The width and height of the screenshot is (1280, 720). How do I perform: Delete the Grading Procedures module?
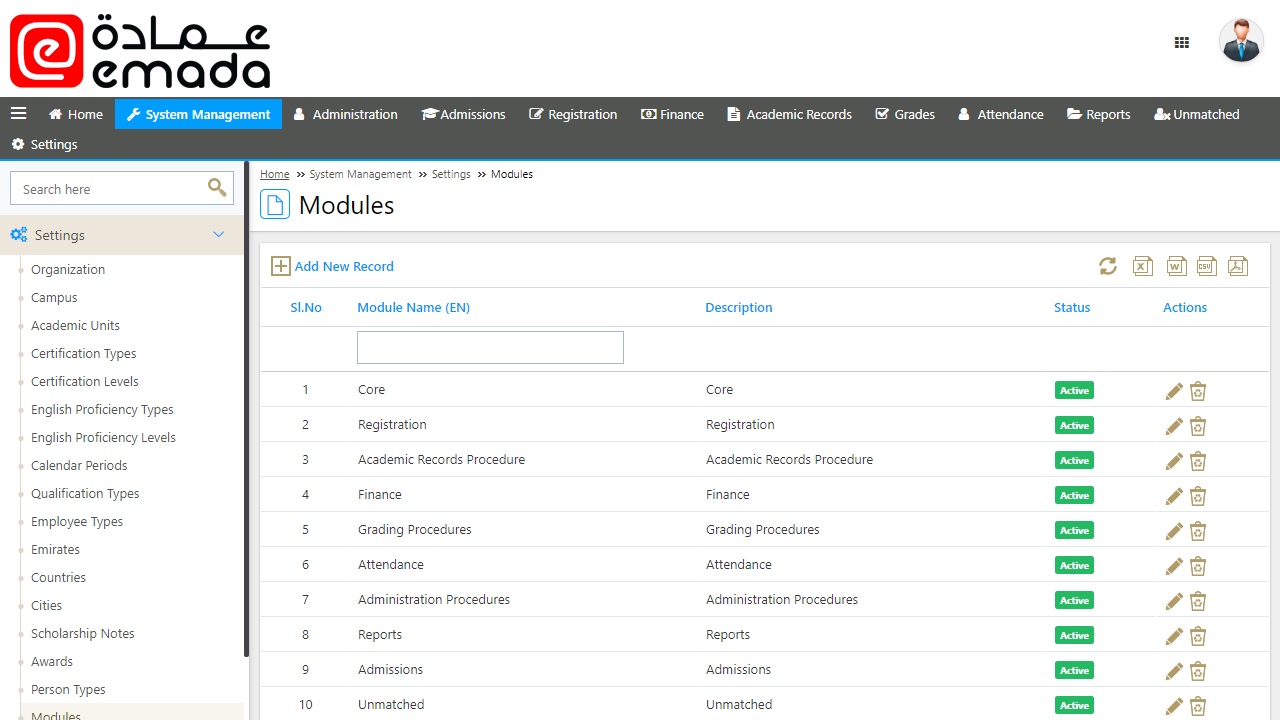1198,531
